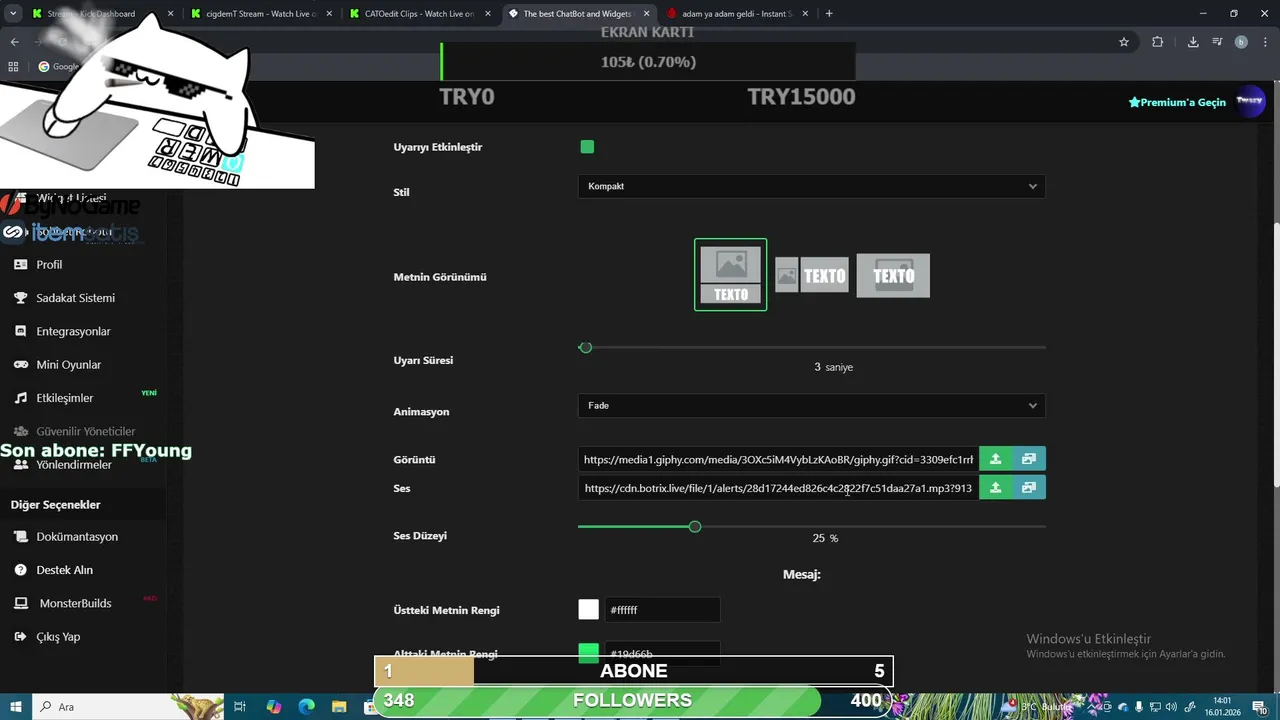Image resolution: width=1280 pixels, height=720 pixels.
Task: Click user avatar in top right
Action: pyautogui.click(x=1250, y=101)
